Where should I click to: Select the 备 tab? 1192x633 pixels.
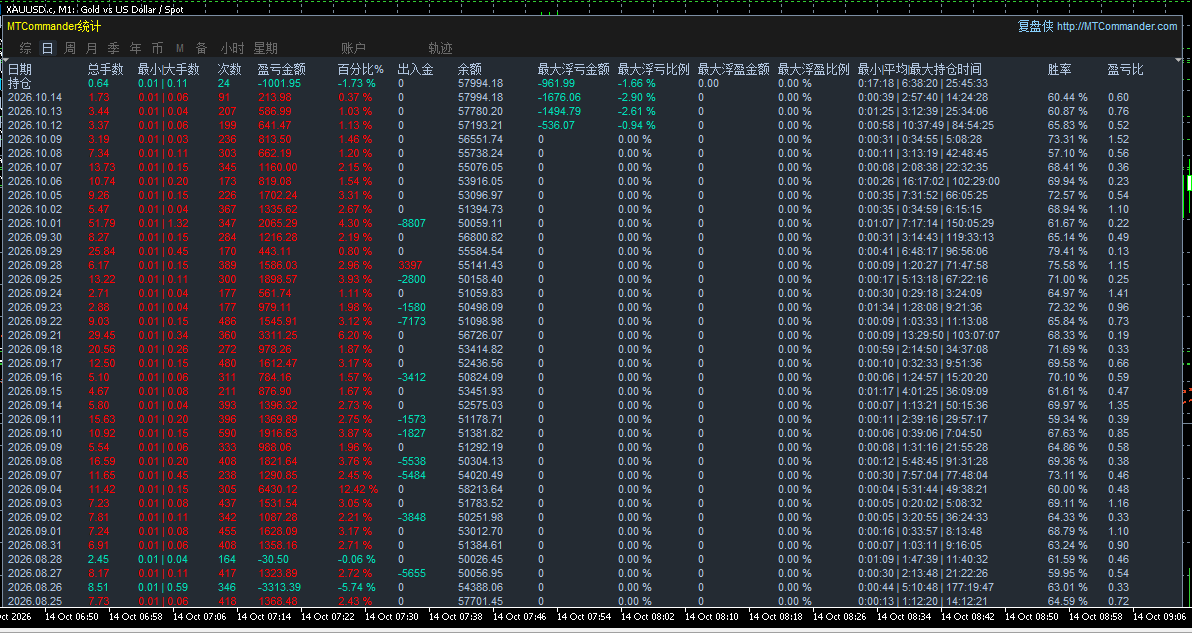coord(201,48)
